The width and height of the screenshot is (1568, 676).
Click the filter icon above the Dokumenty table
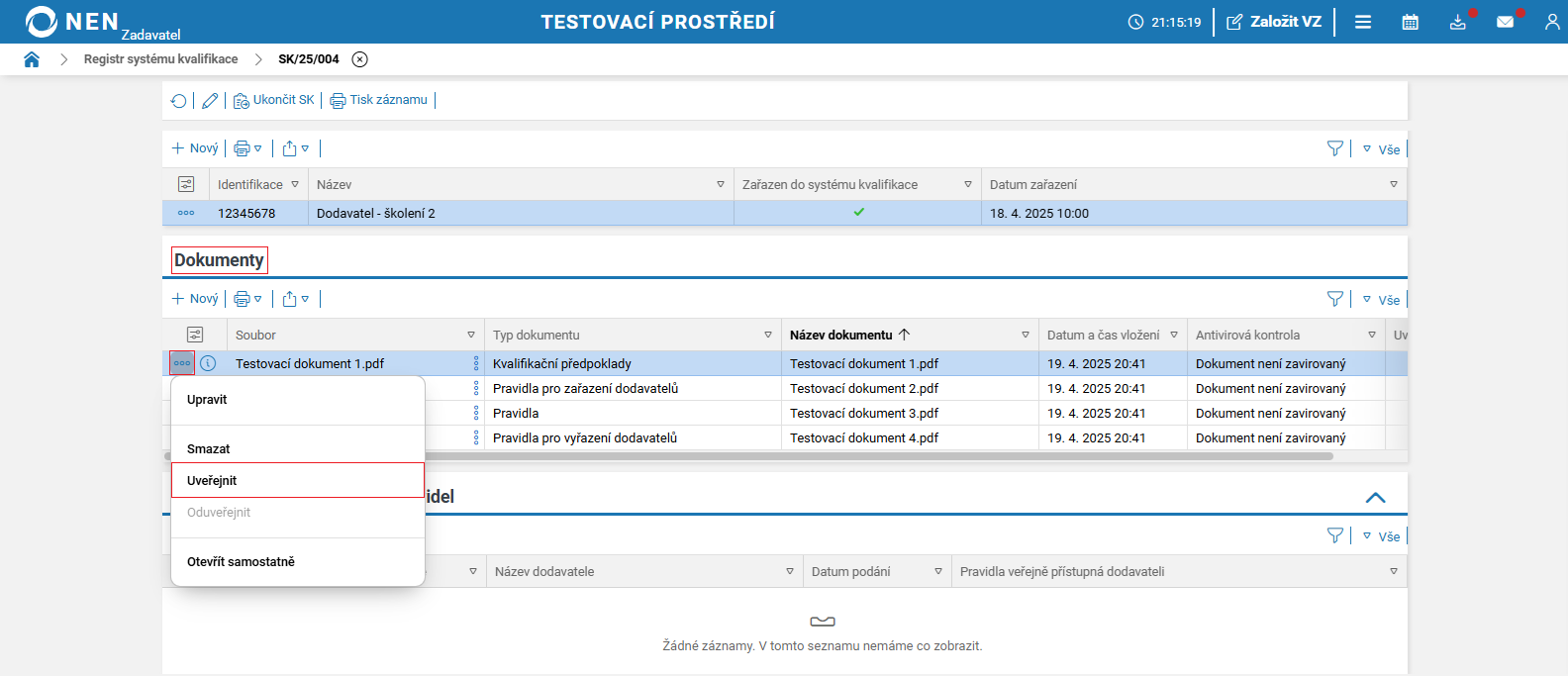point(1334,299)
